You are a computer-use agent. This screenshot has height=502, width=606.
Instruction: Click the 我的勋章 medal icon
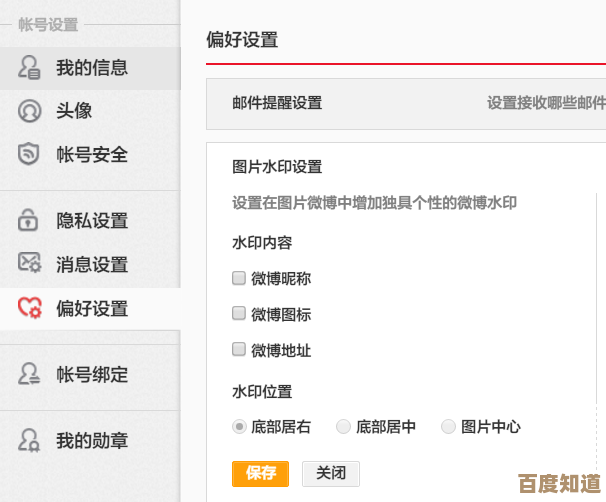point(29,440)
